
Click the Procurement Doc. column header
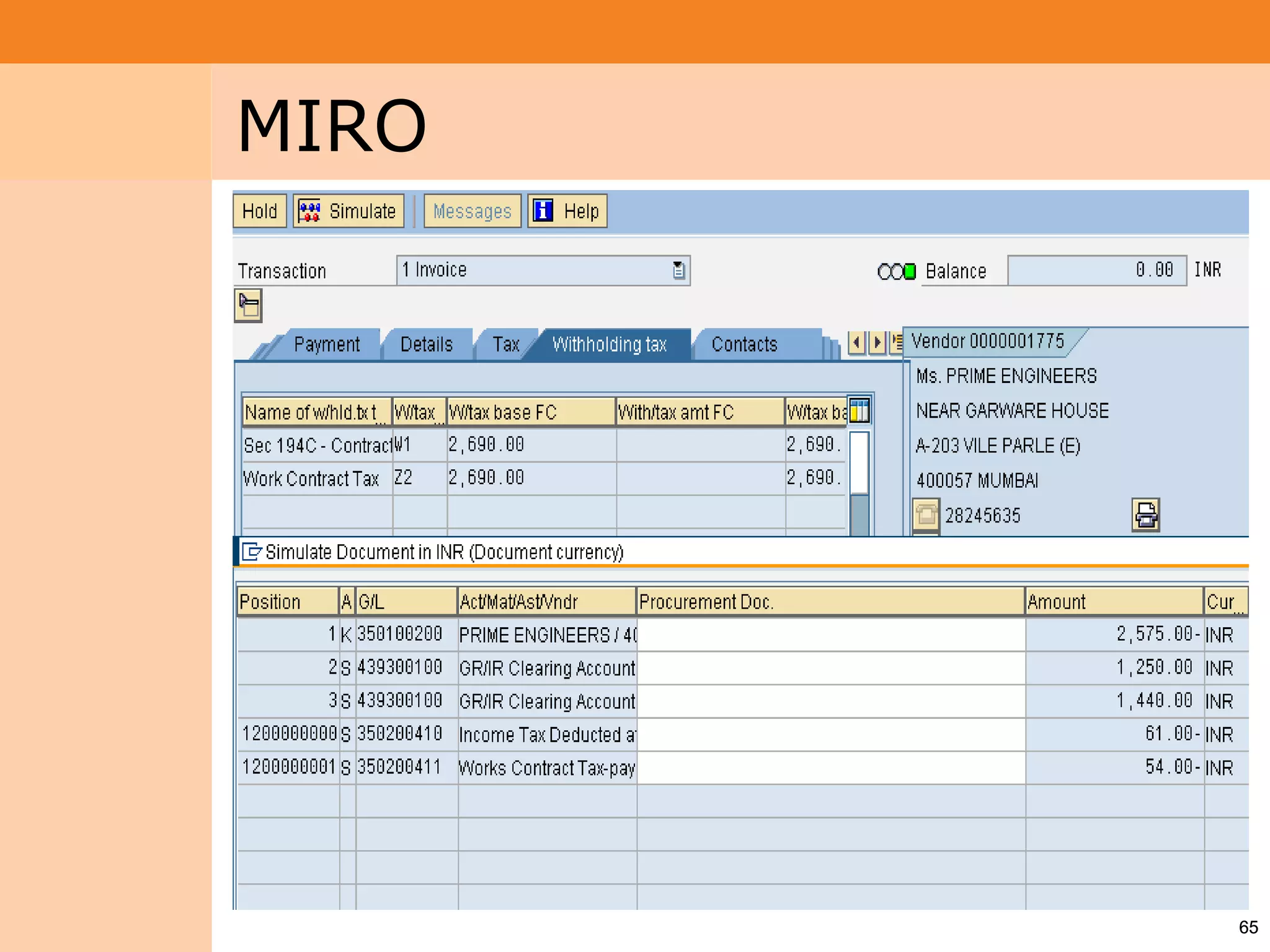click(831, 601)
